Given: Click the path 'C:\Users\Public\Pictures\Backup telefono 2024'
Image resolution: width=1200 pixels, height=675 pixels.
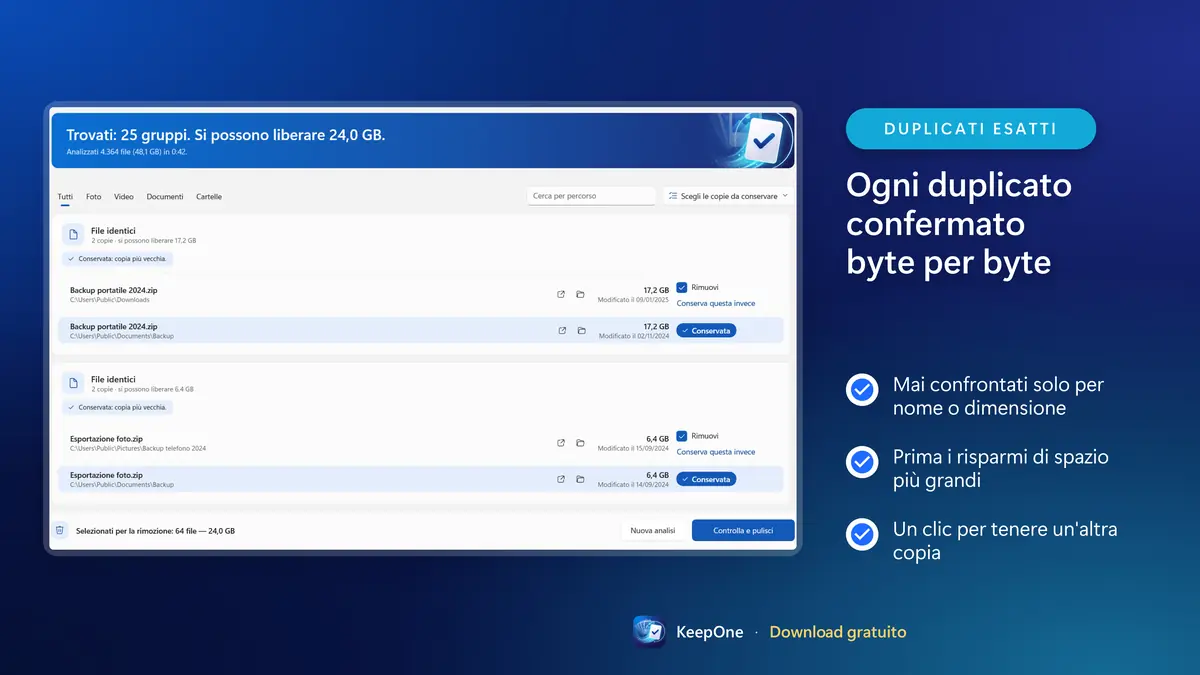Looking at the screenshot, I should [x=138, y=449].
